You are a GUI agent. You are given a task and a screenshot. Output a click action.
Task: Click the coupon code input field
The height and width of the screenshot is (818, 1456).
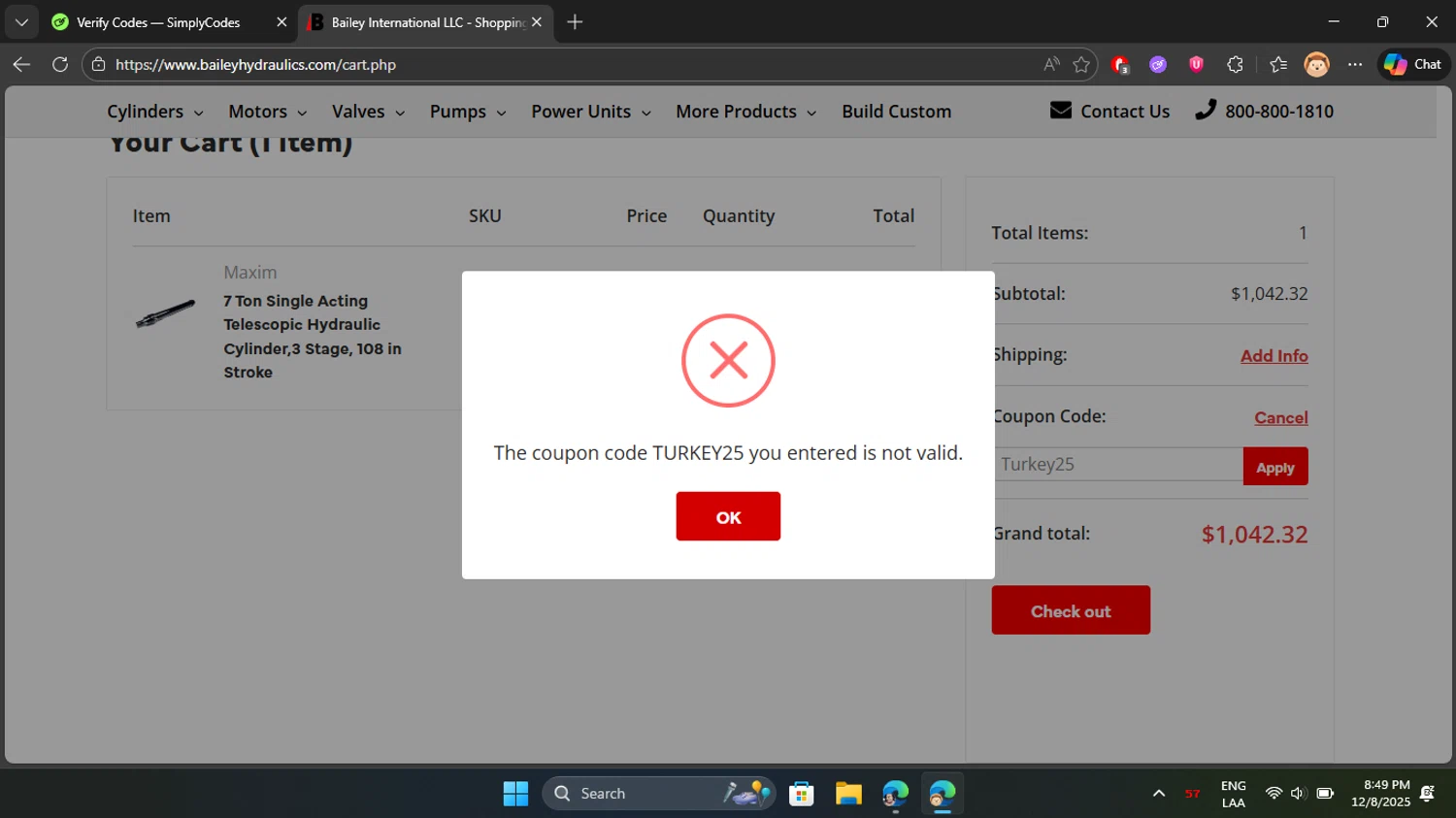tap(1117, 464)
